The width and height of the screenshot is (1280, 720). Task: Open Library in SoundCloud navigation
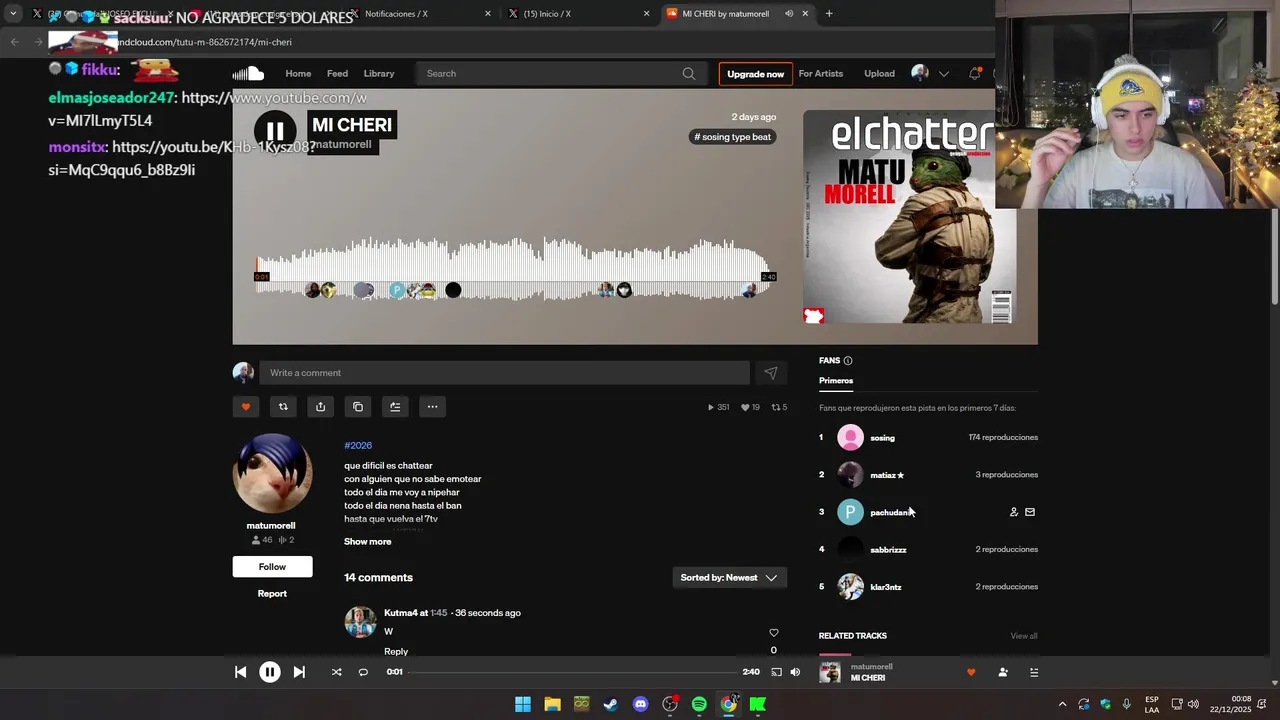pos(379,74)
